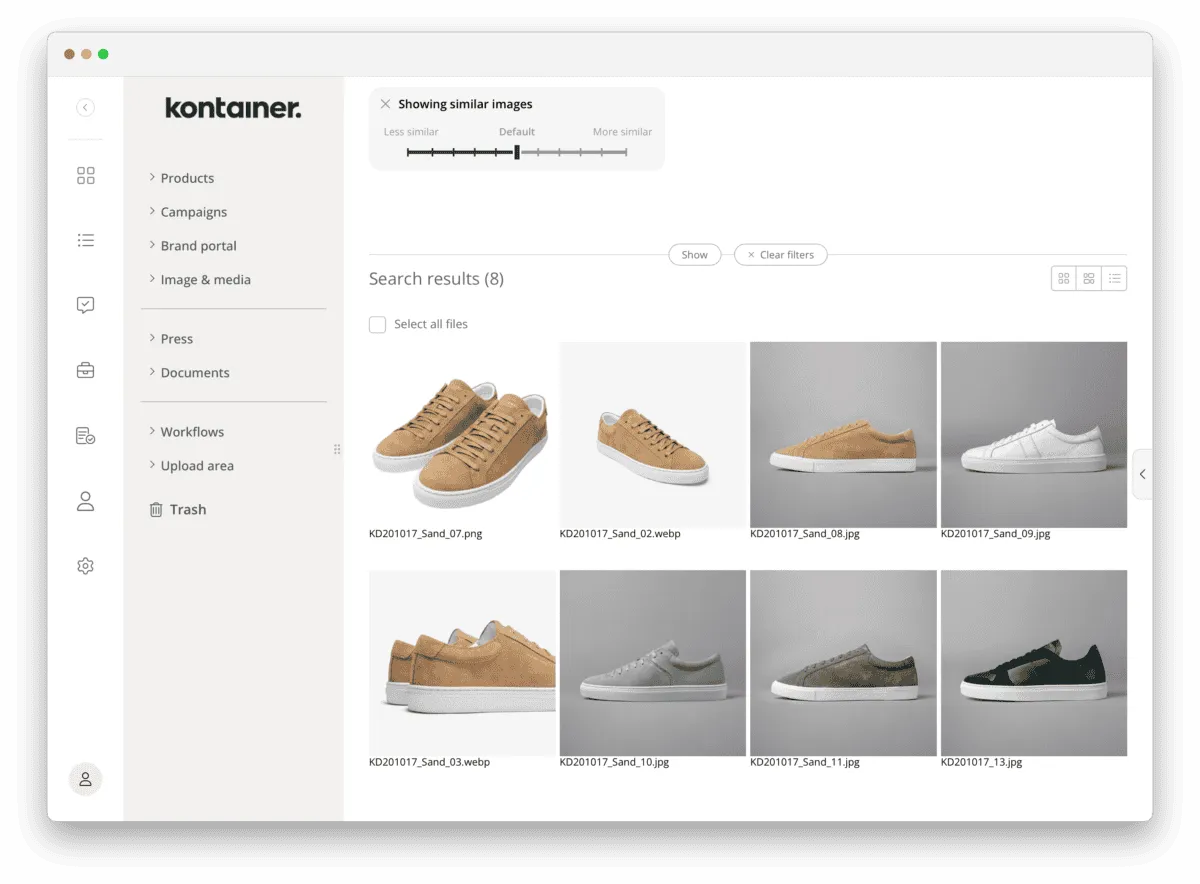Screen dimensions: 1200x884
Task: Open the list view icon in left rail
Action: (86, 240)
